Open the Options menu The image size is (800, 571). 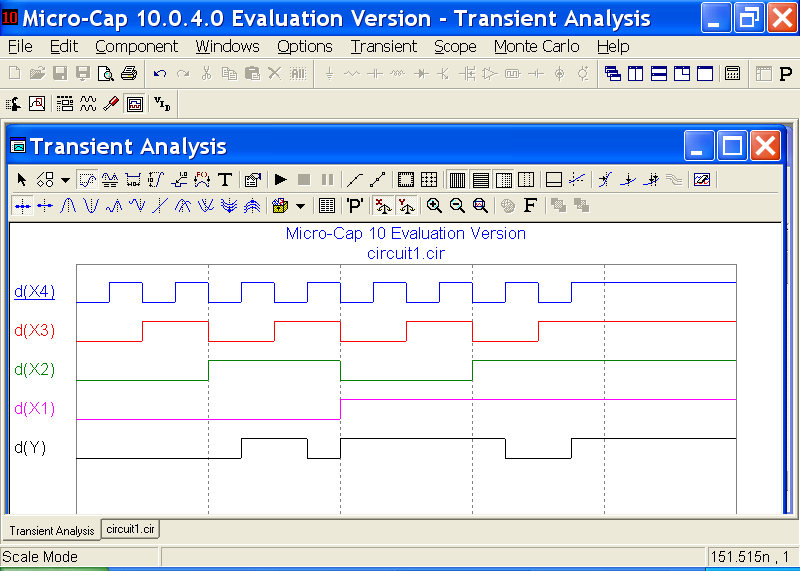[305, 46]
